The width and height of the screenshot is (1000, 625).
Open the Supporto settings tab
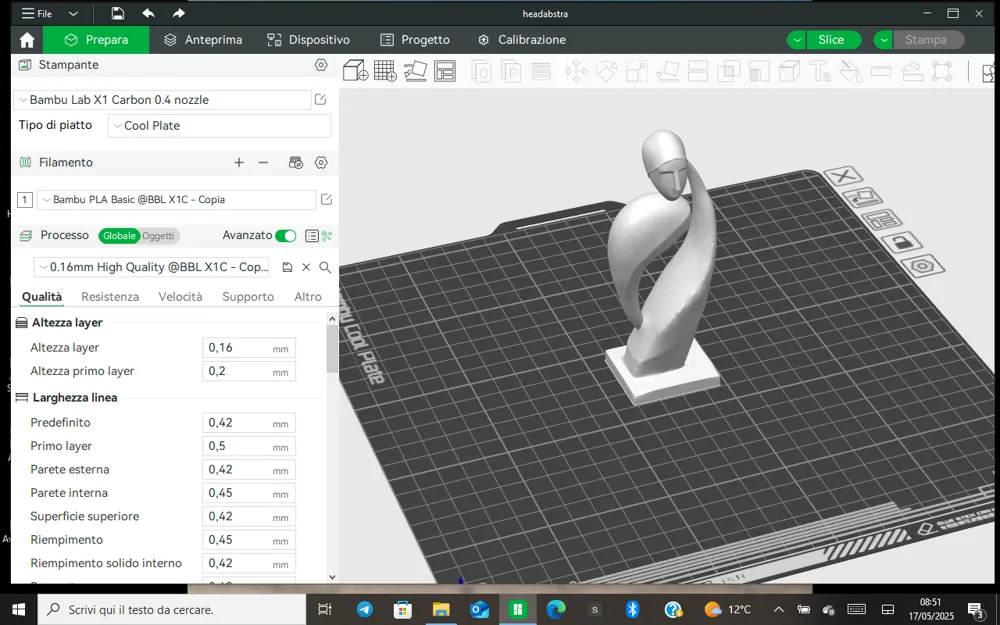click(247, 297)
